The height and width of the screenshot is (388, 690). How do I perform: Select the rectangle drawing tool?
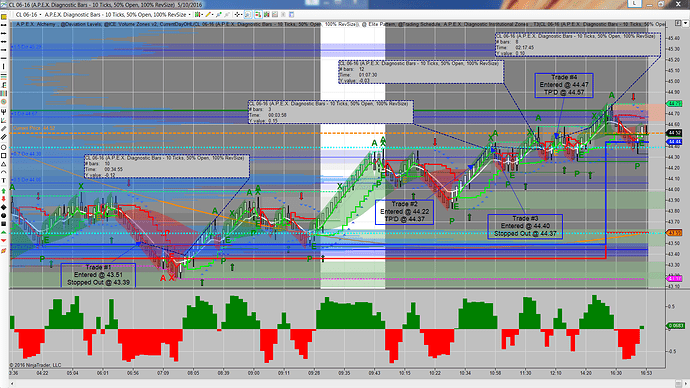point(4,155)
